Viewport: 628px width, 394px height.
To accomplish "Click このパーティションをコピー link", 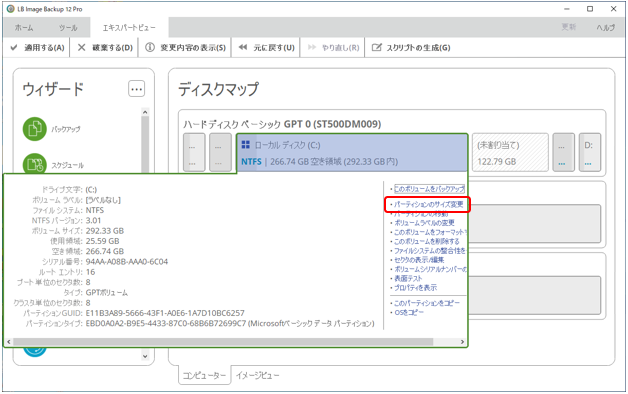I will (427, 303).
